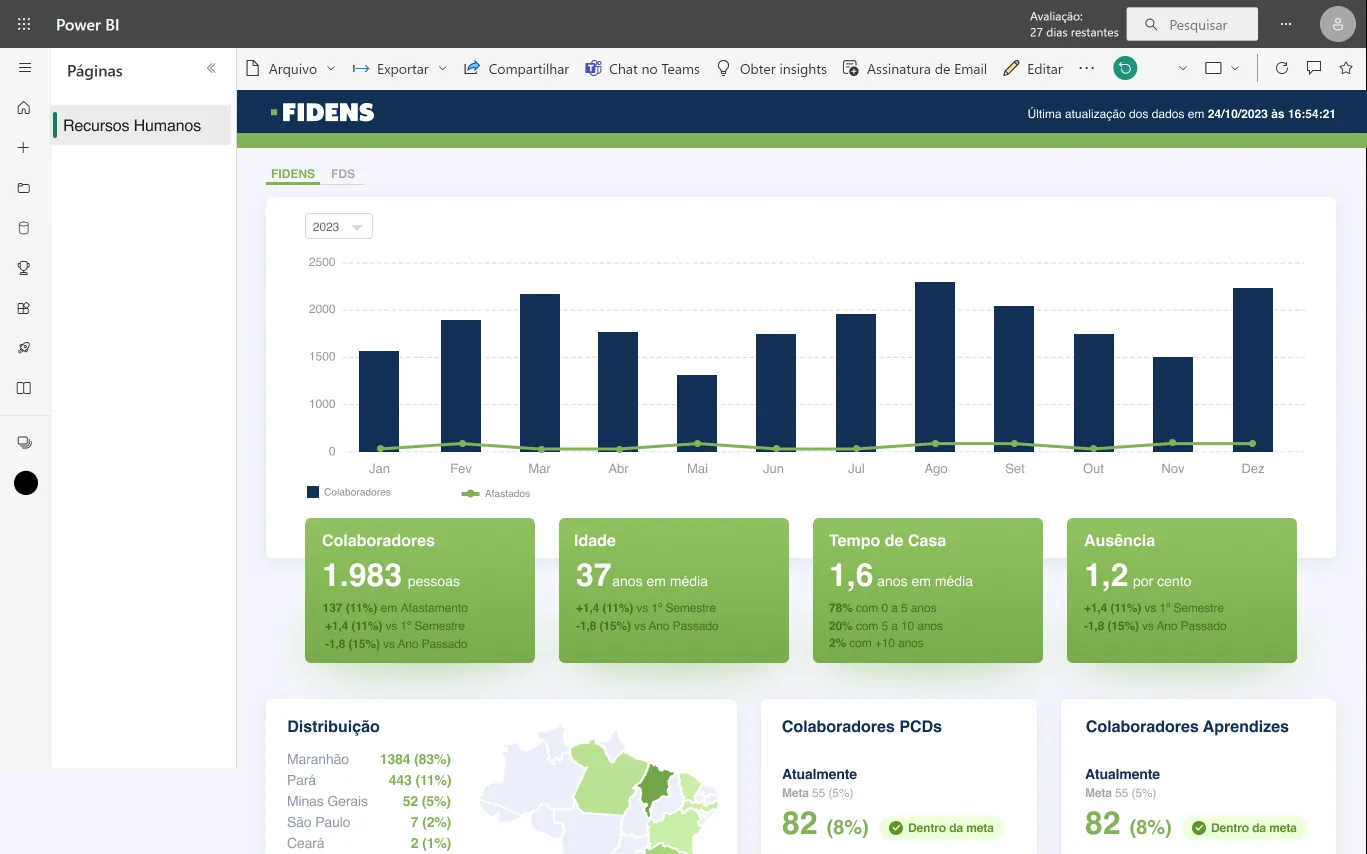1367x854 pixels.
Task: Open the data hub cylinder icon
Action: pyautogui.click(x=24, y=228)
